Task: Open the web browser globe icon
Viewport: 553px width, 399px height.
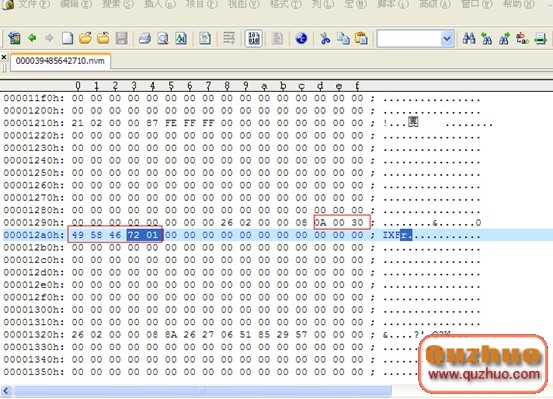Action: click(x=301, y=38)
